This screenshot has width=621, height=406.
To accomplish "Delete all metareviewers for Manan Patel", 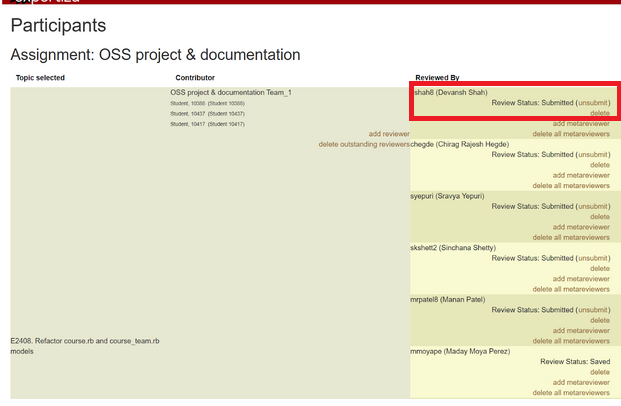I will pyautogui.click(x=570, y=341).
